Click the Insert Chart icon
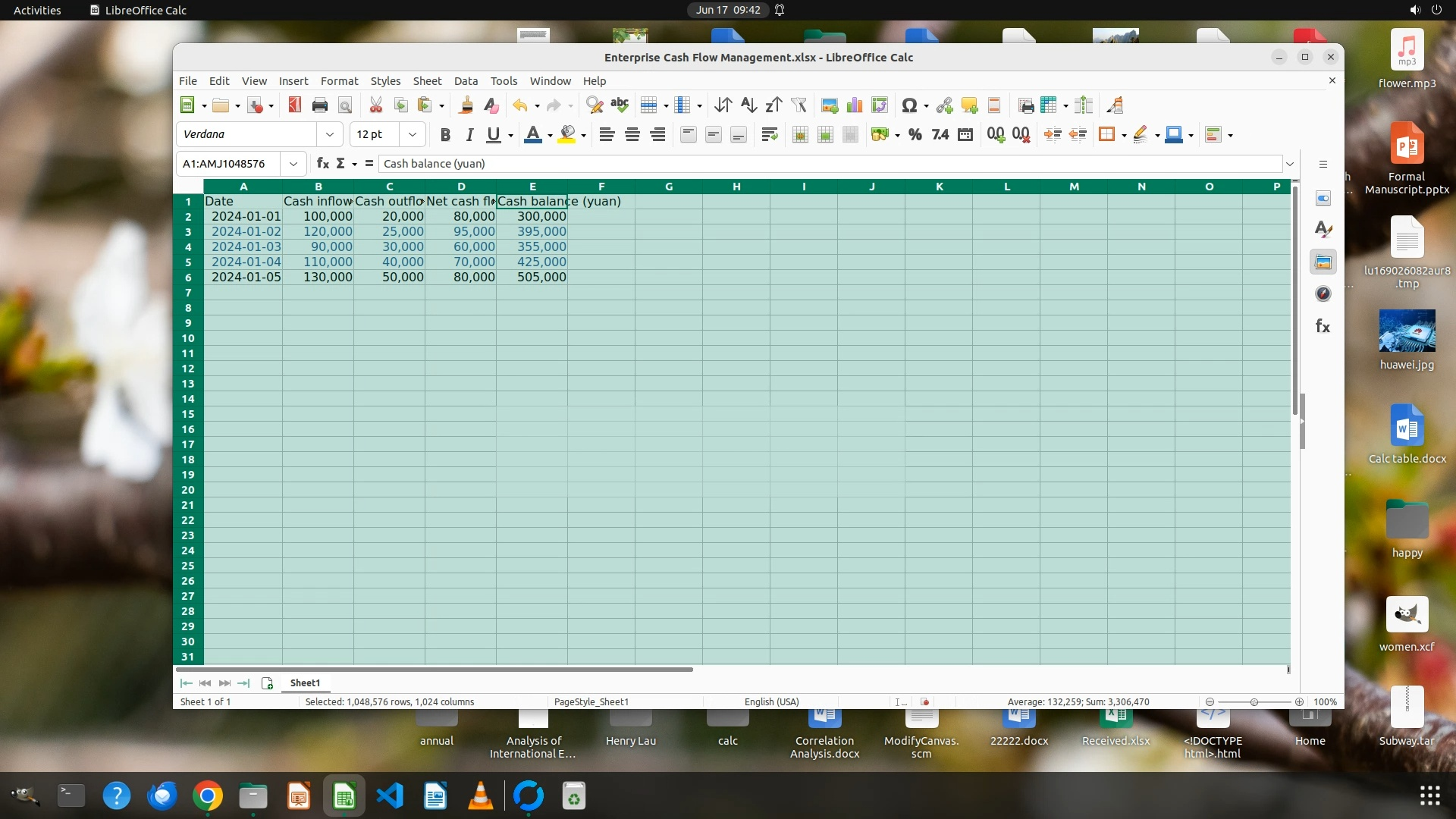The height and width of the screenshot is (819, 1456). coord(855,105)
